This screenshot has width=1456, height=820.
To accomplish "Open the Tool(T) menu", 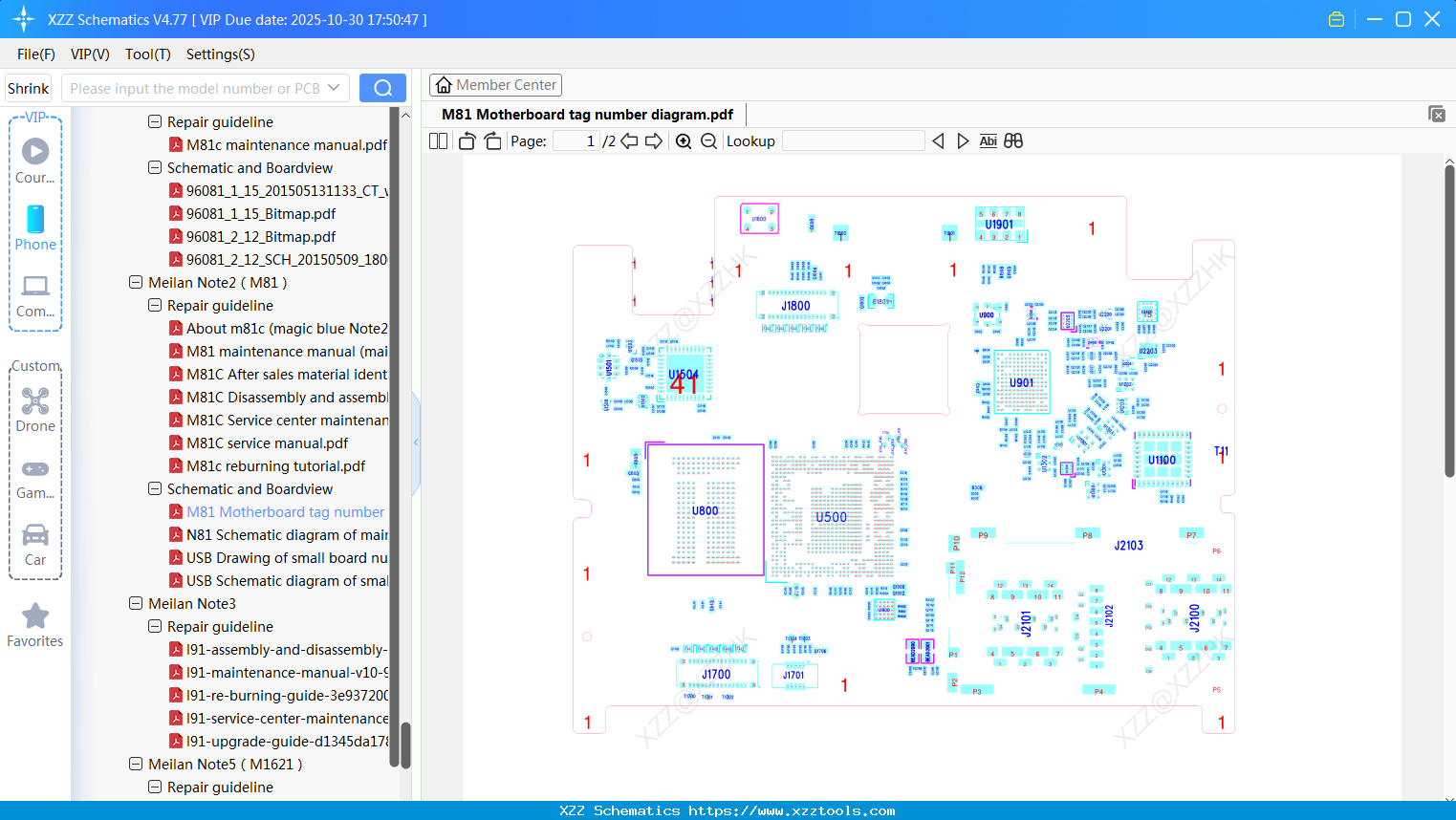I will [147, 54].
